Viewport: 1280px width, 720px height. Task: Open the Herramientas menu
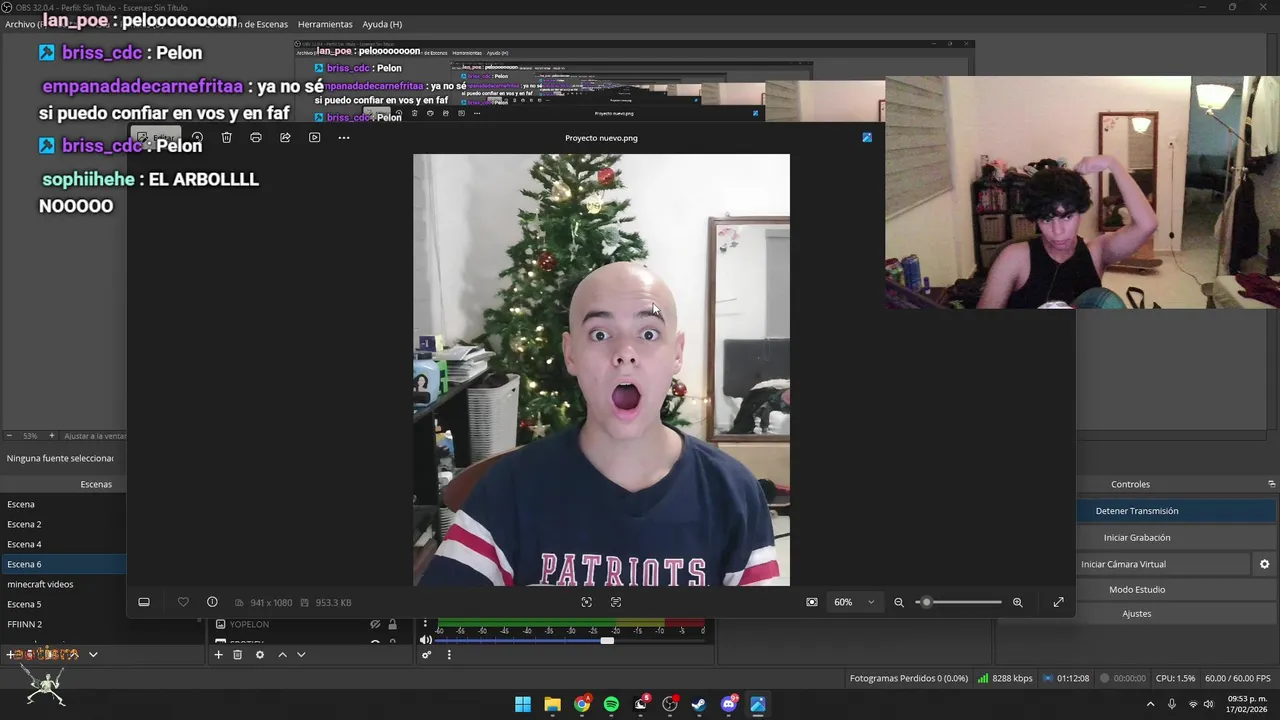[325, 24]
